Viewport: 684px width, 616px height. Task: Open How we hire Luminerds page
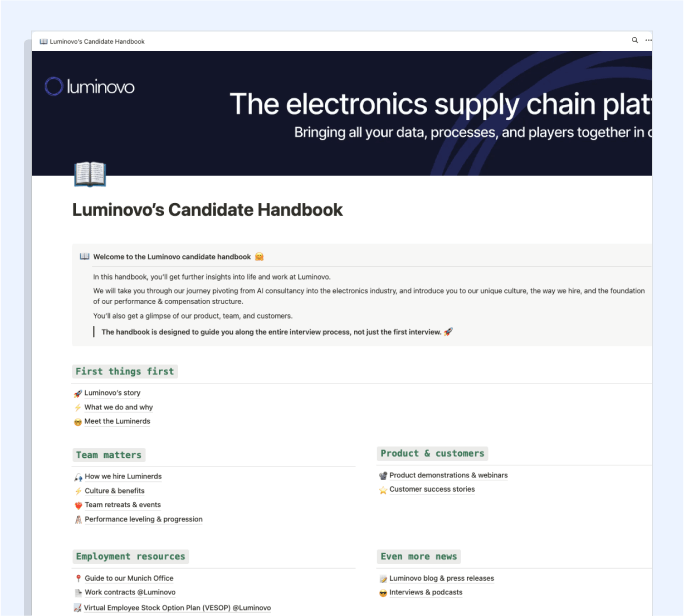click(x=123, y=476)
